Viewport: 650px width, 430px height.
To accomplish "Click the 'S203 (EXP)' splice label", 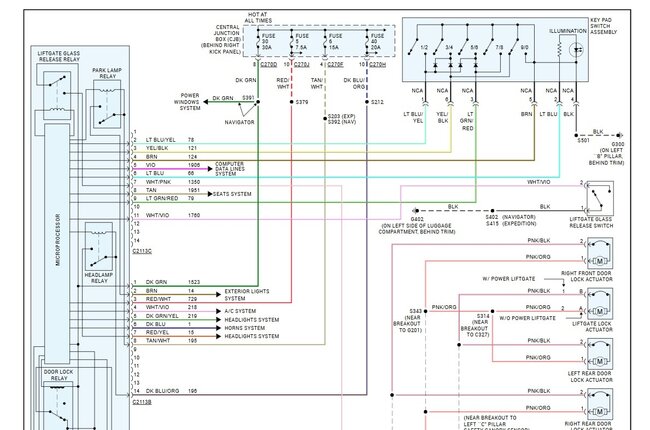I will click(341, 117).
